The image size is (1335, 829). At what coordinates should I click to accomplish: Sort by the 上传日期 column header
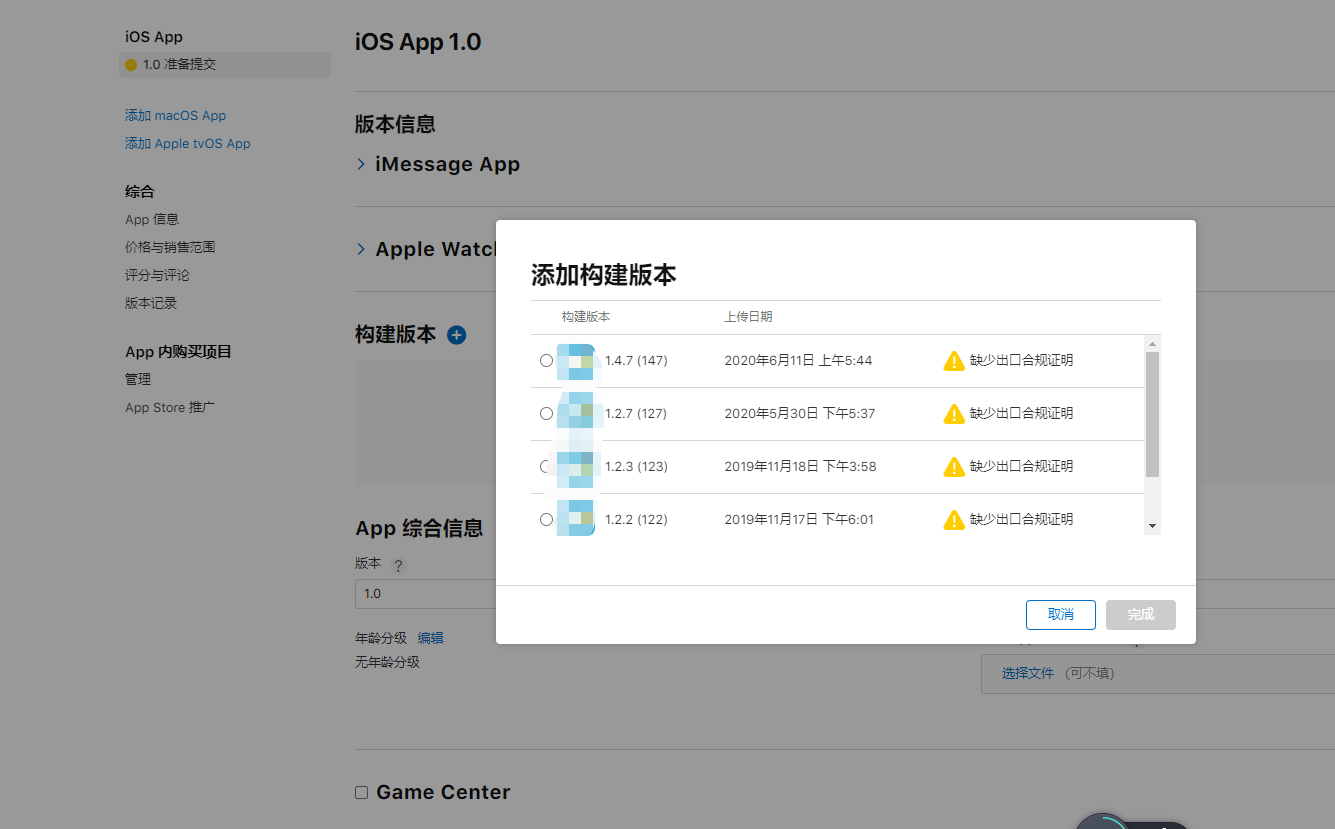(x=749, y=316)
